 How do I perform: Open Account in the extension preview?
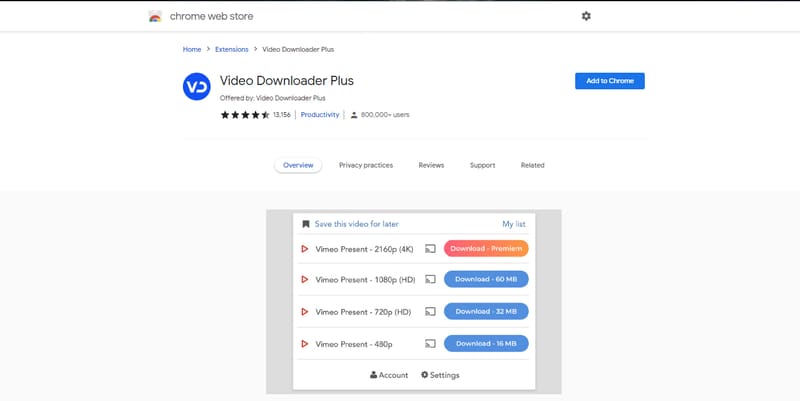coord(389,375)
